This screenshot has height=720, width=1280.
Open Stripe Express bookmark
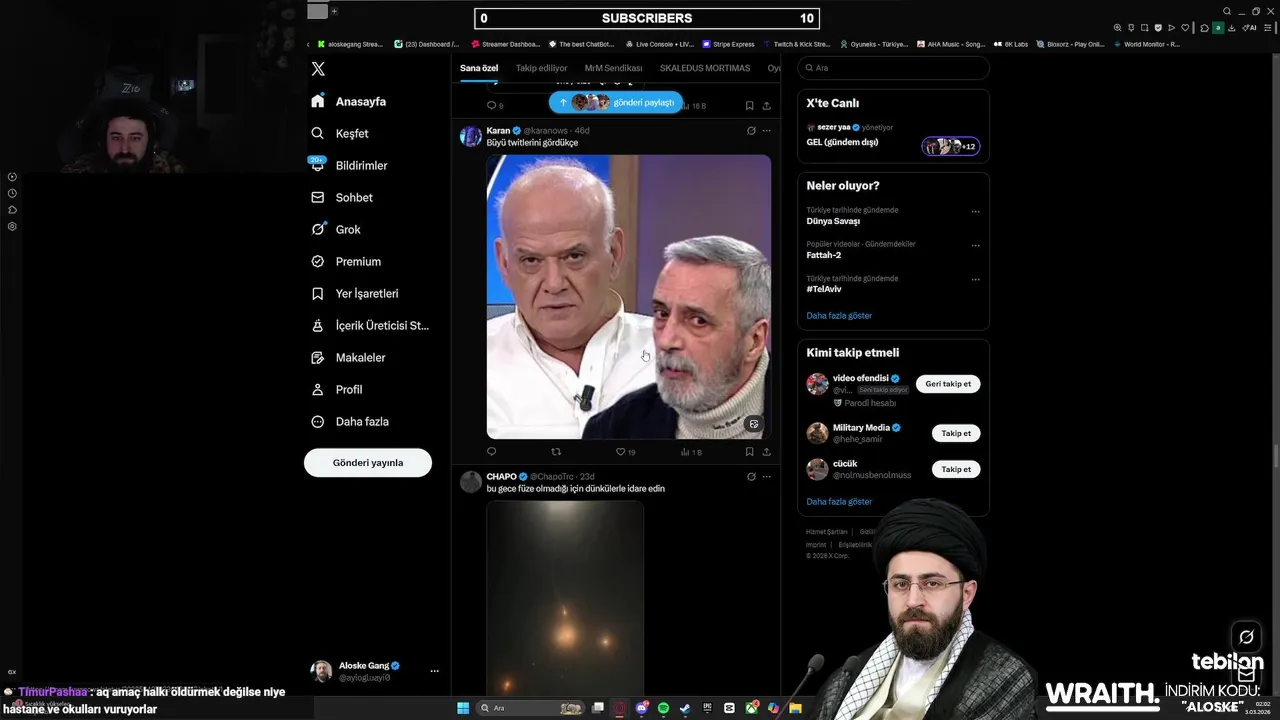tap(728, 44)
